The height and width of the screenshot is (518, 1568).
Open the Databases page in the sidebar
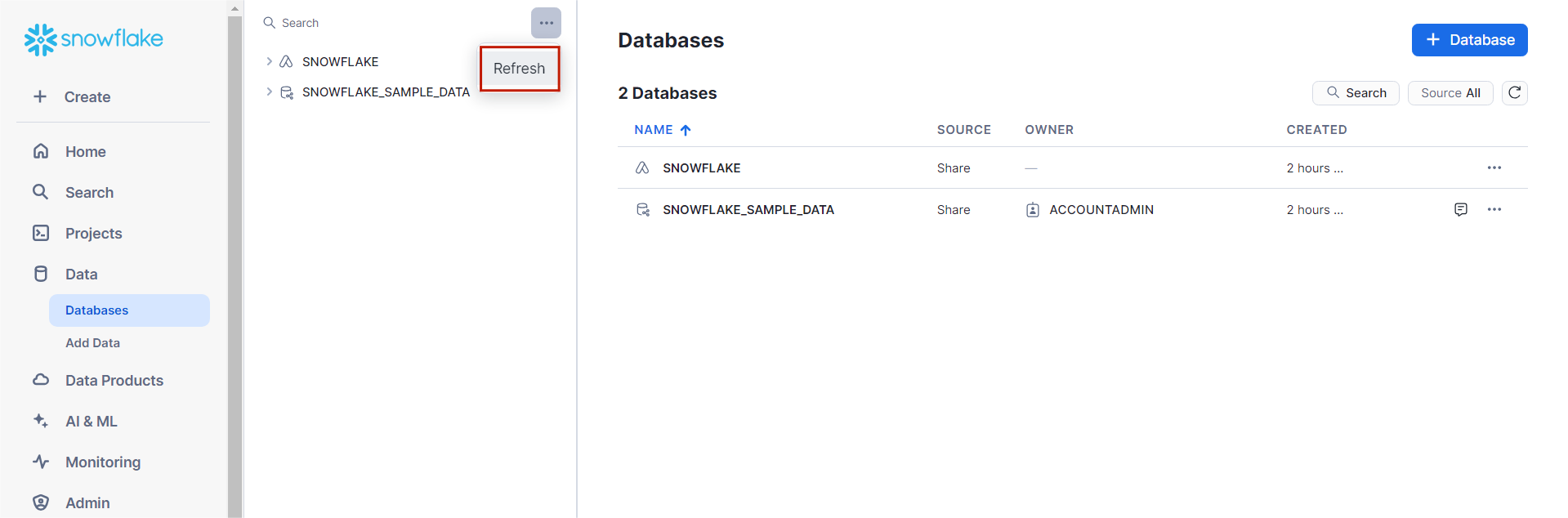pos(129,310)
